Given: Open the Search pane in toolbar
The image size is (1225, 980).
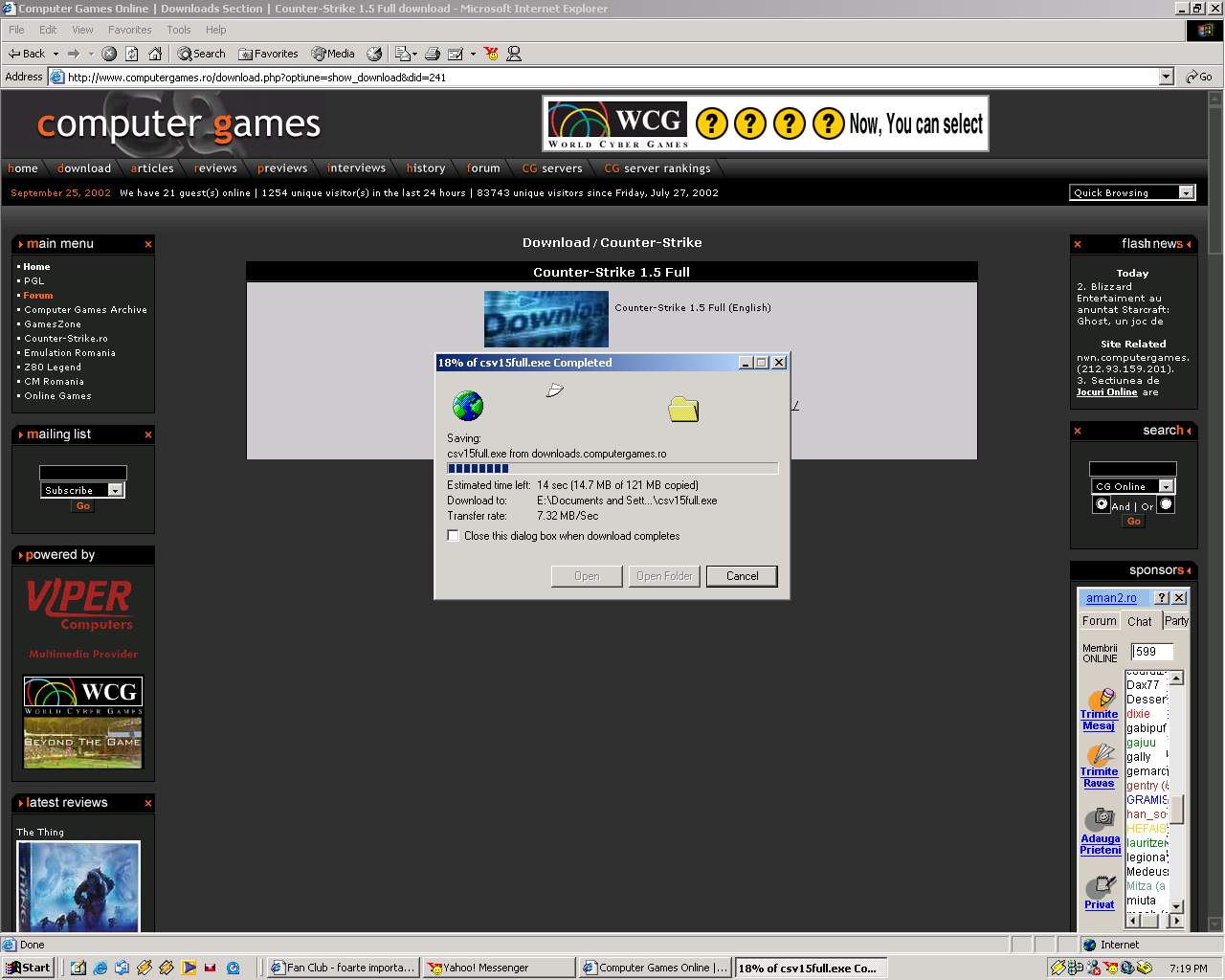Looking at the screenshot, I should [x=202, y=54].
